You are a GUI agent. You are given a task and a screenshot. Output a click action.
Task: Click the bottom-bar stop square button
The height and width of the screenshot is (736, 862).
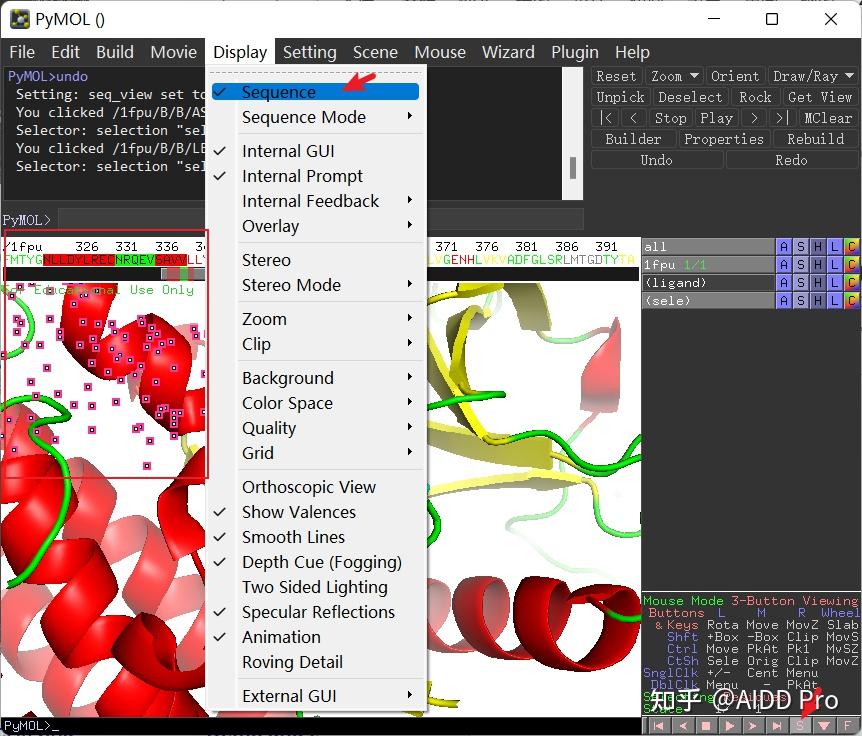click(706, 726)
